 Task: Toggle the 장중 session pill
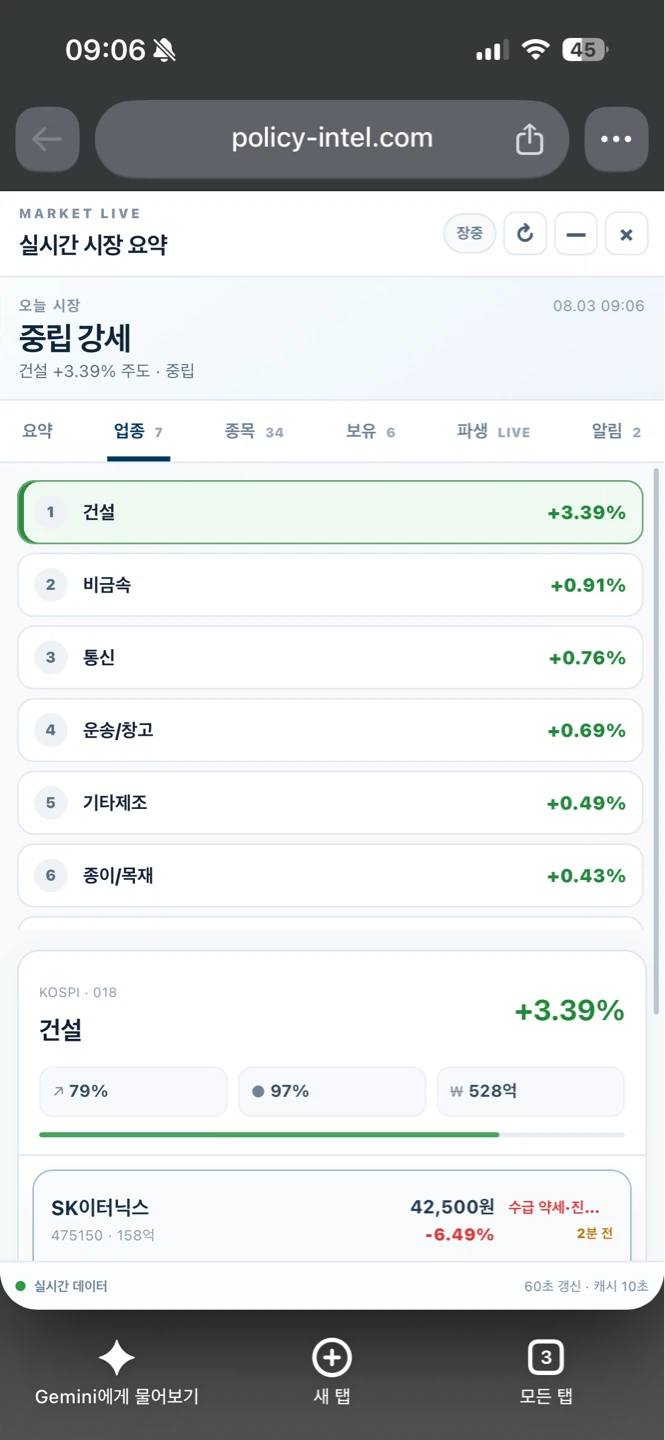(470, 233)
